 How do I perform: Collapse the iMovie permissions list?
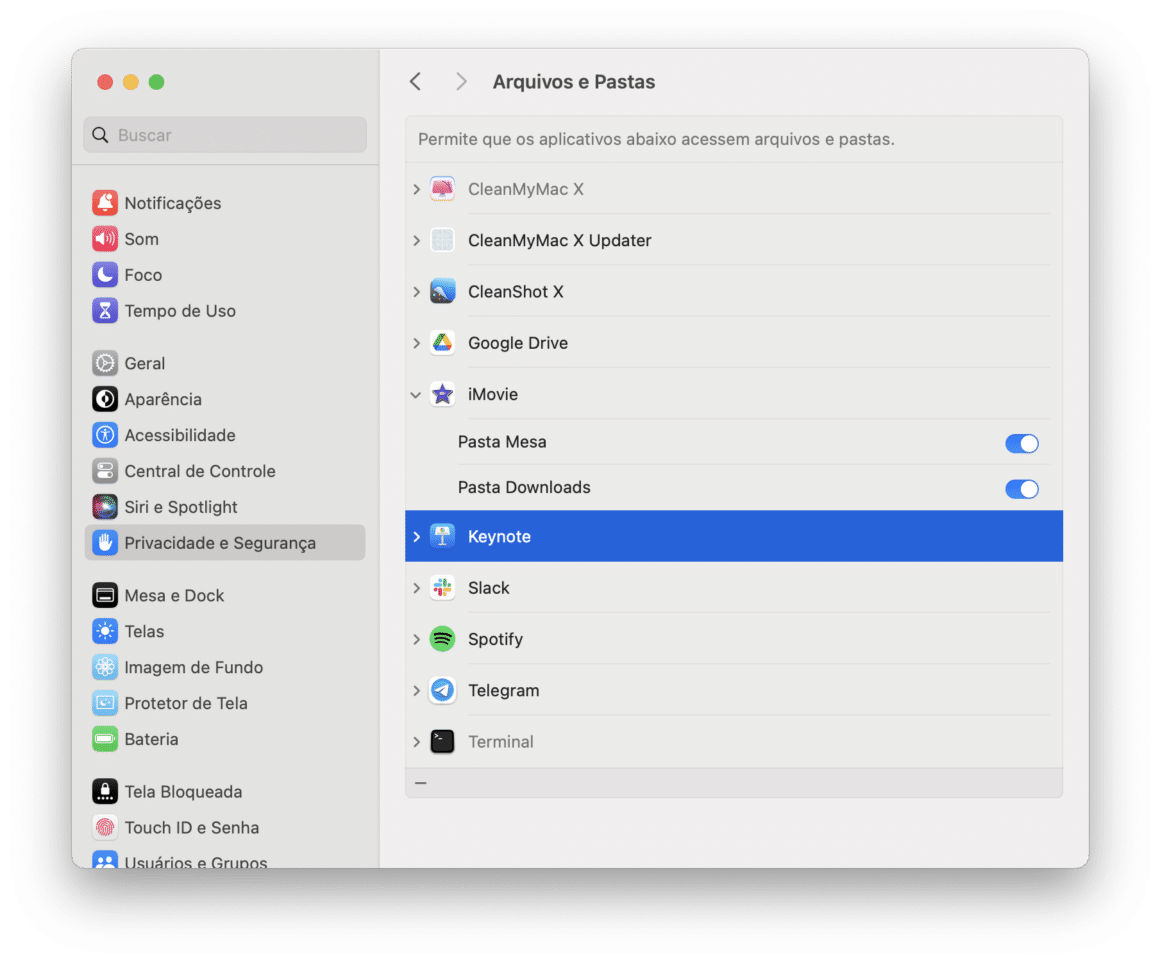(x=416, y=394)
